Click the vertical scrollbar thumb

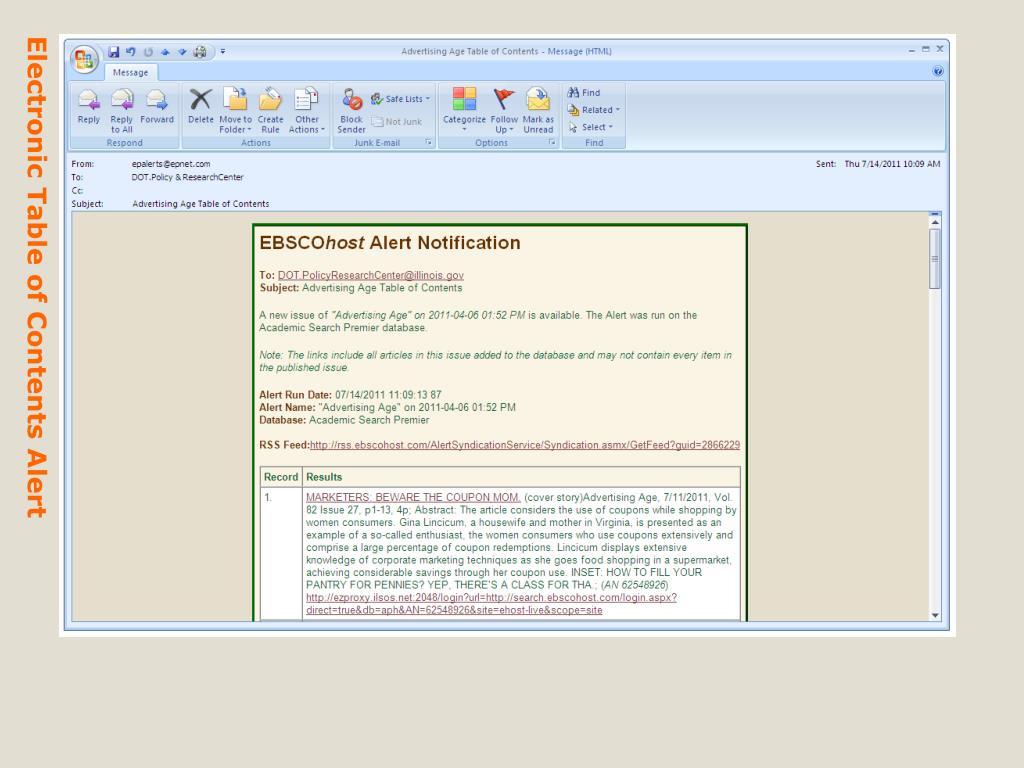(x=935, y=259)
